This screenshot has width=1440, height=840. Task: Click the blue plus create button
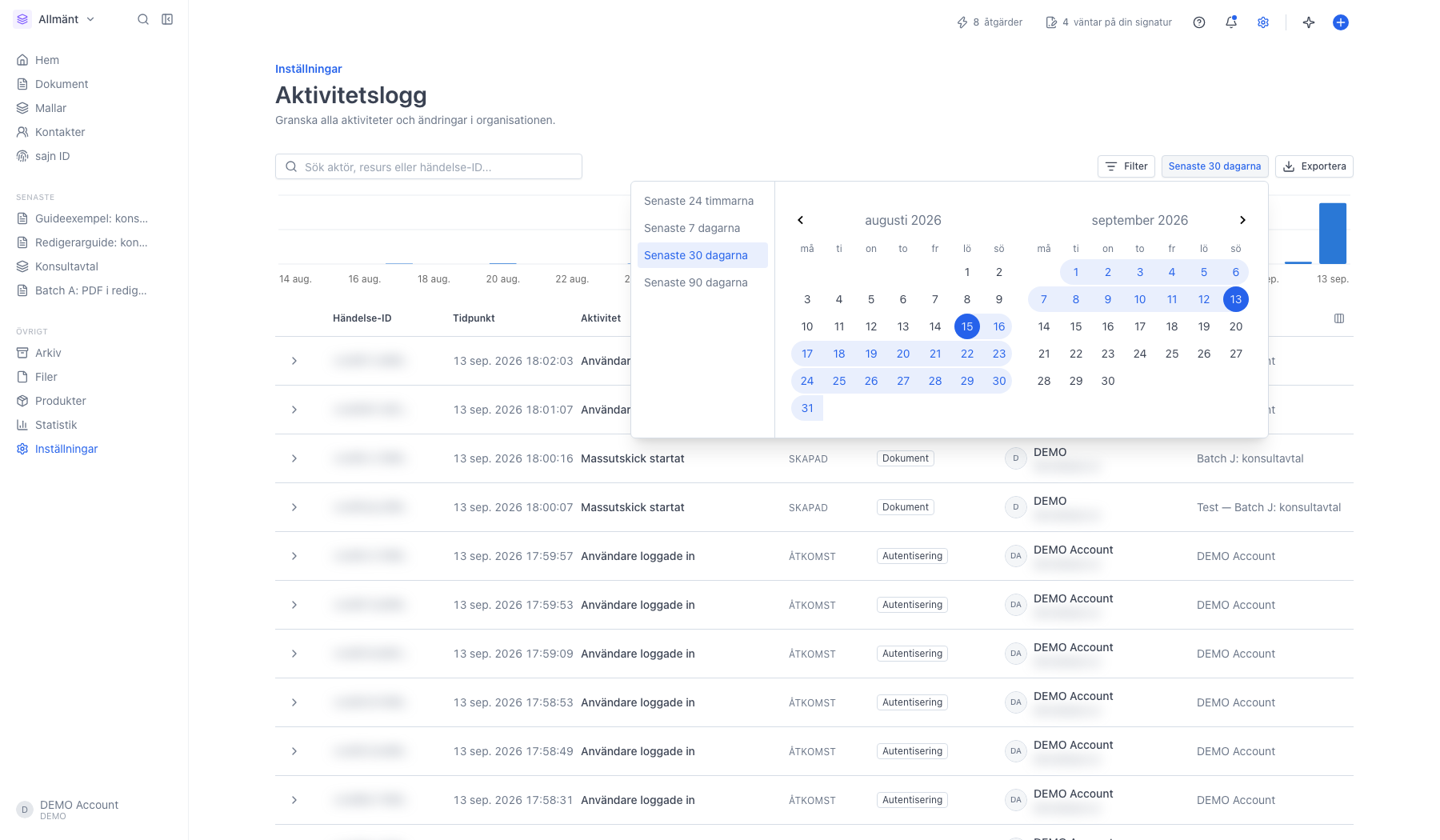tap(1341, 22)
